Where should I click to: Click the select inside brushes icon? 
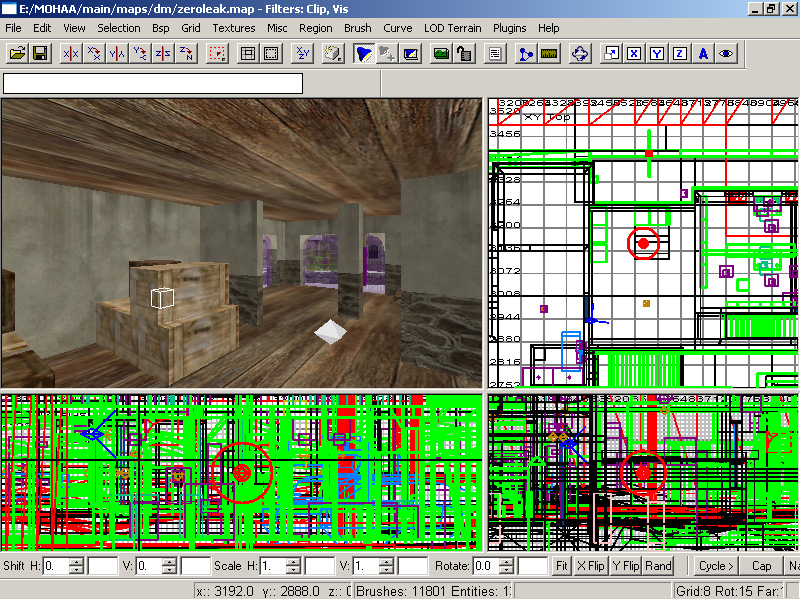pyautogui.click(x=271, y=53)
